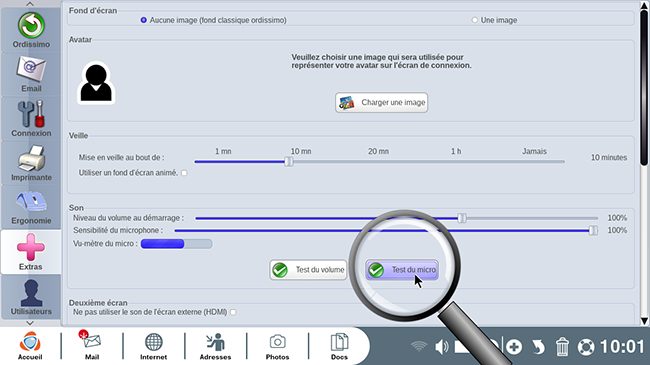Enable 'Utiliser un fond d'écran animé' checkbox
This screenshot has height=365, width=650.
(x=184, y=173)
